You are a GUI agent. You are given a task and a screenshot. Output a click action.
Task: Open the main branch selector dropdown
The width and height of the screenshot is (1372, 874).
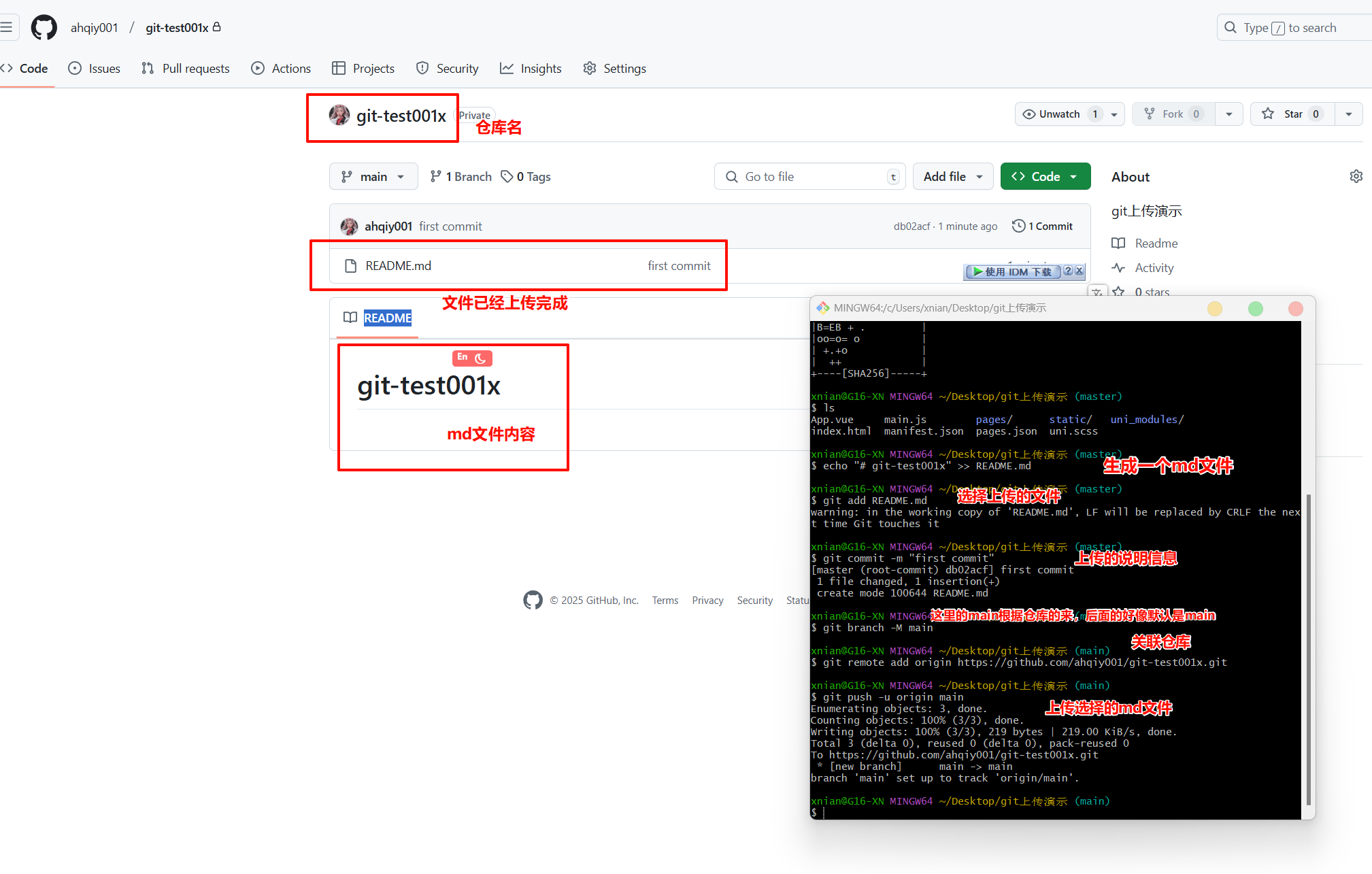tap(373, 176)
